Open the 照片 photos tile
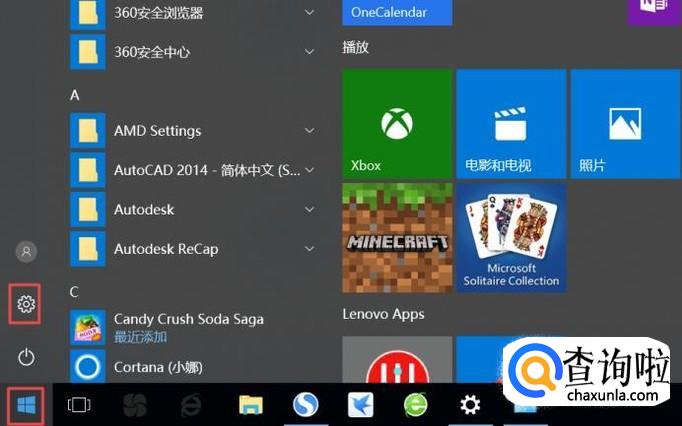 [625, 123]
